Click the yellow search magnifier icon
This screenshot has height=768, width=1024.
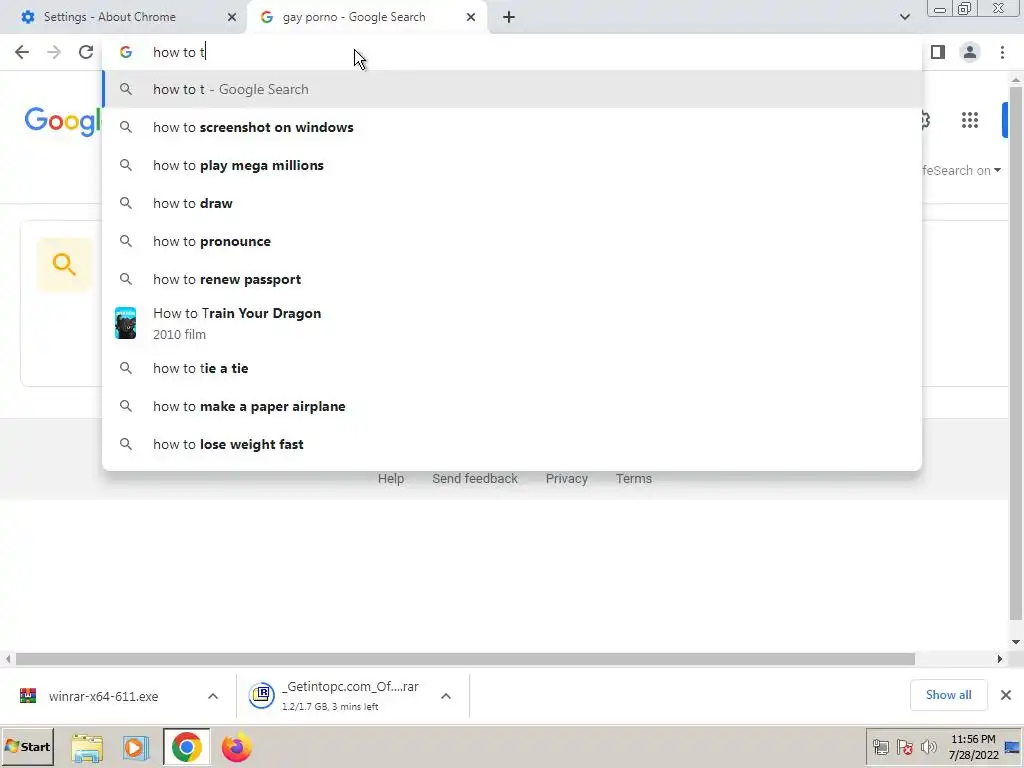(64, 264)
